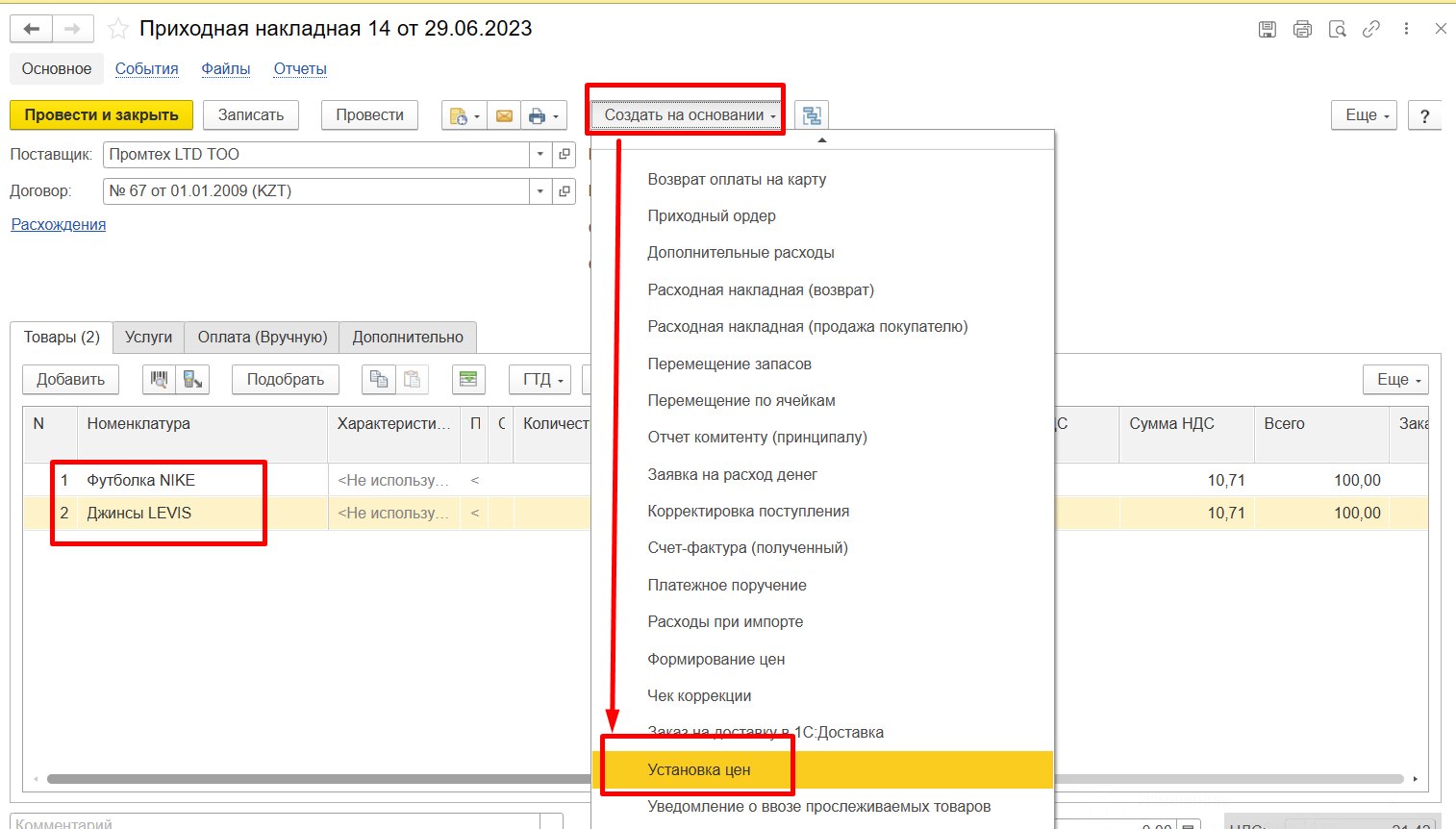Click the barcode search icon in Товары tab
Viewport: 1456px width, 829px height.
(159, 379)
